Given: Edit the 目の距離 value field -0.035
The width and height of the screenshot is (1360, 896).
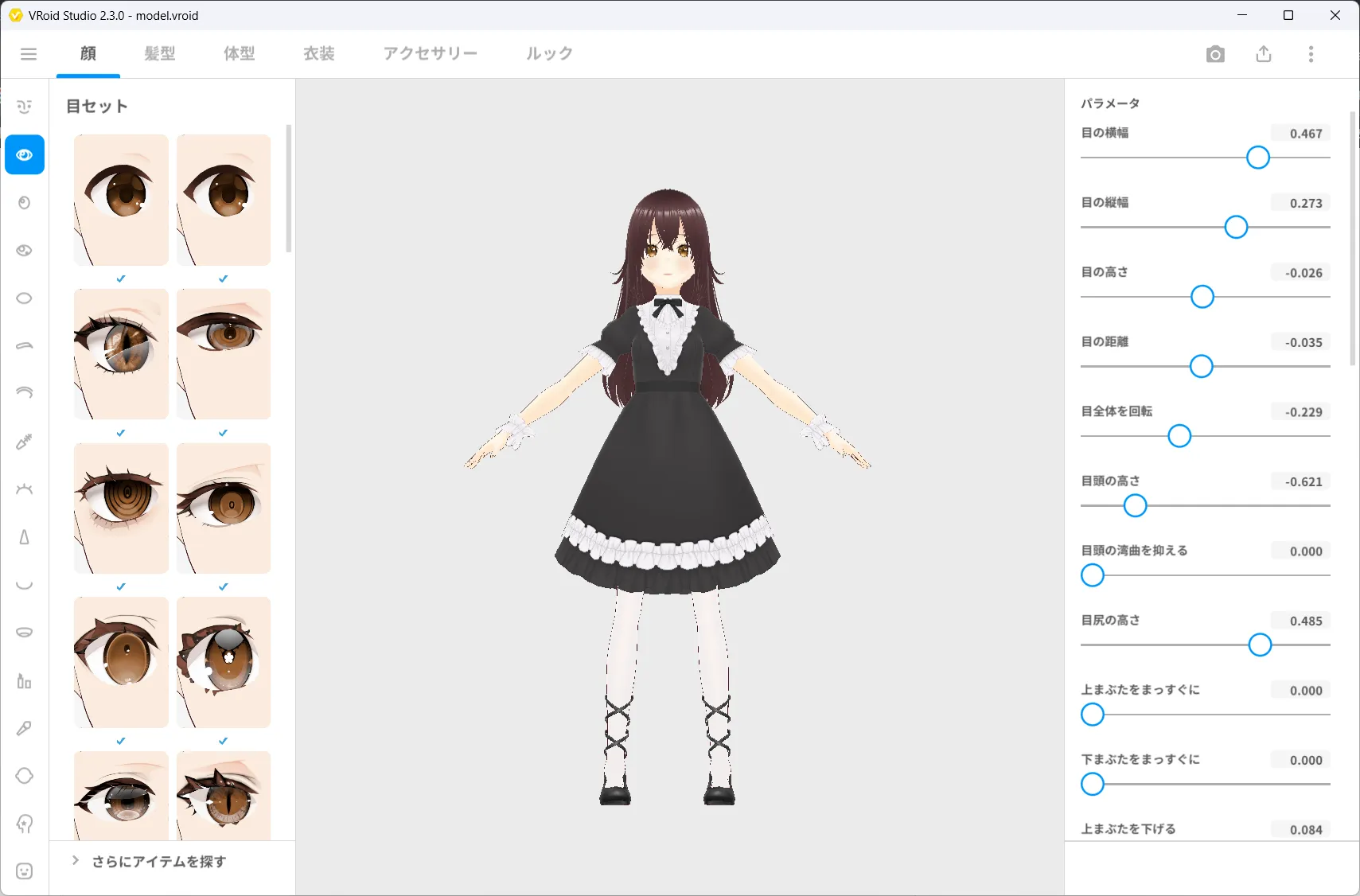Looking at the screenshot, I should [1300, 342].
